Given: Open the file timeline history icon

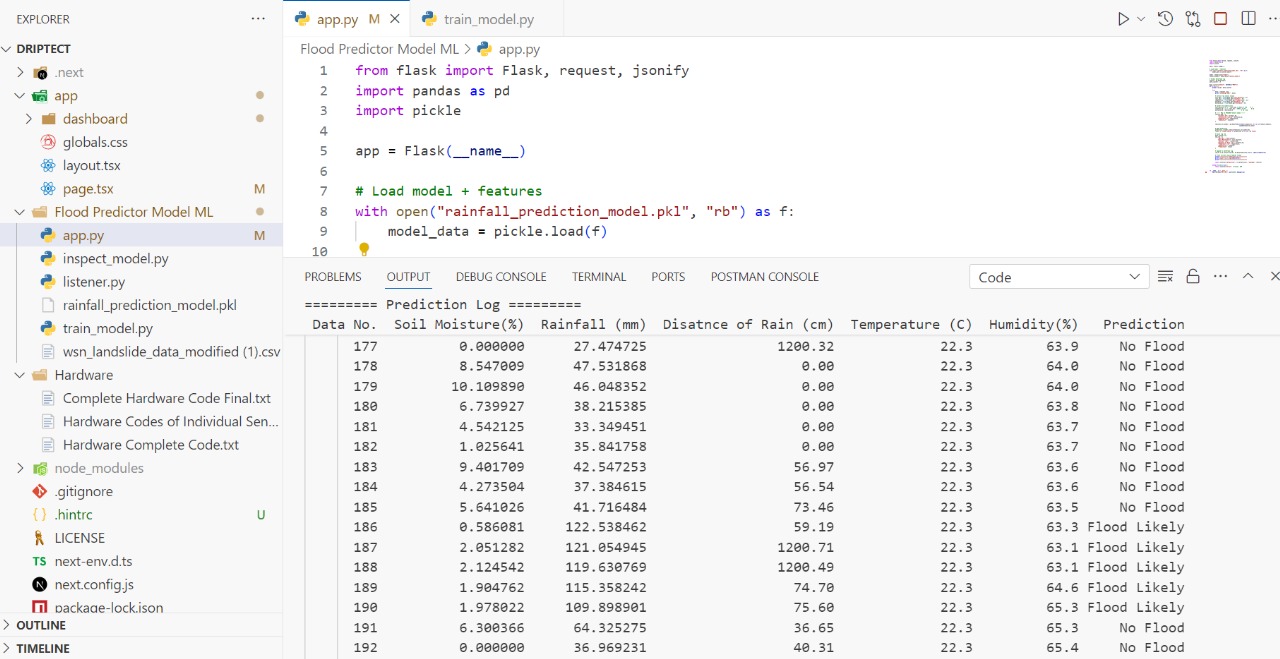Looking at the screenshot, I should (1165, 19).
